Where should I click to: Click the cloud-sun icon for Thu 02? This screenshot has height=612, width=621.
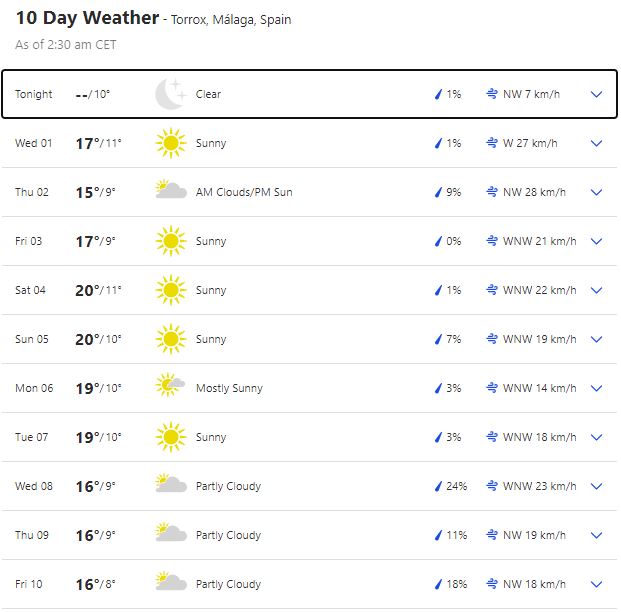(171, 192)
